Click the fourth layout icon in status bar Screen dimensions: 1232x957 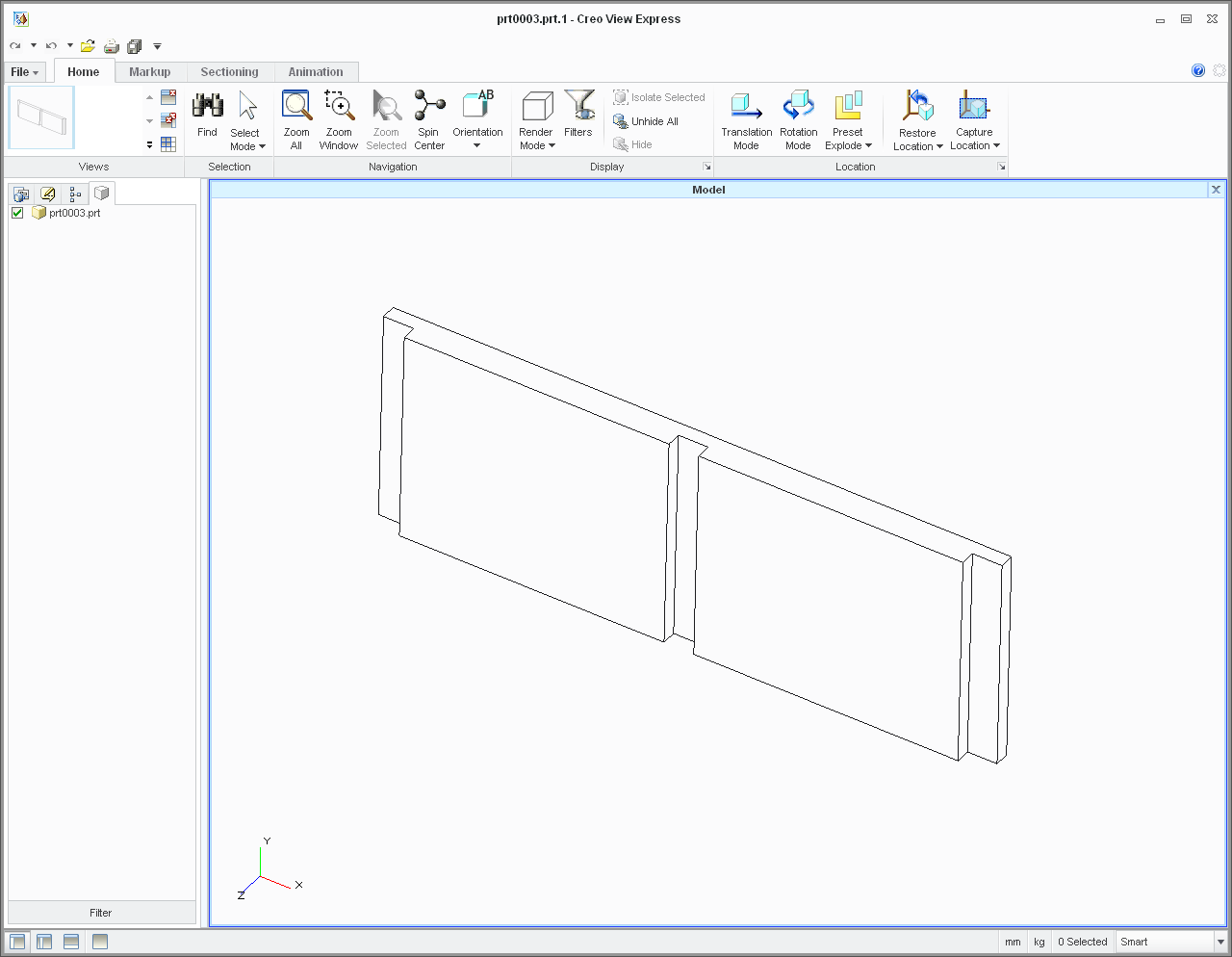[x=100, y=942]
